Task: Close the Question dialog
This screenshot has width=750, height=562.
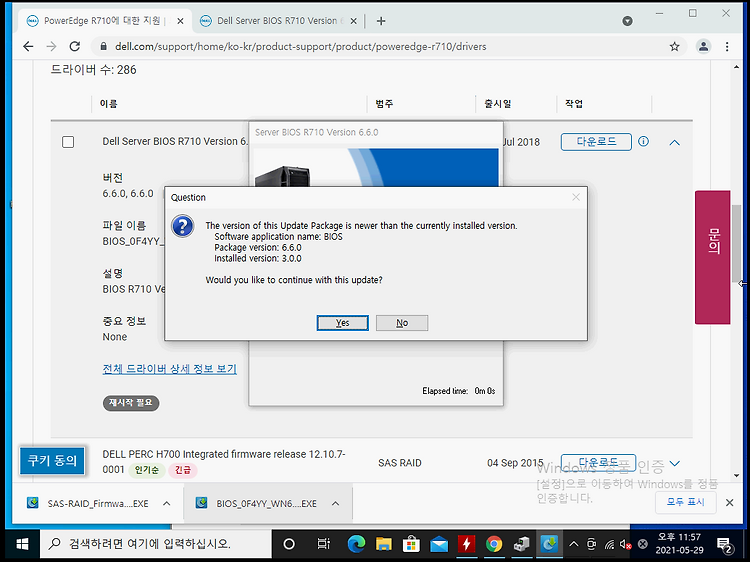Action: pyautogui.click(x=576, y=197)
